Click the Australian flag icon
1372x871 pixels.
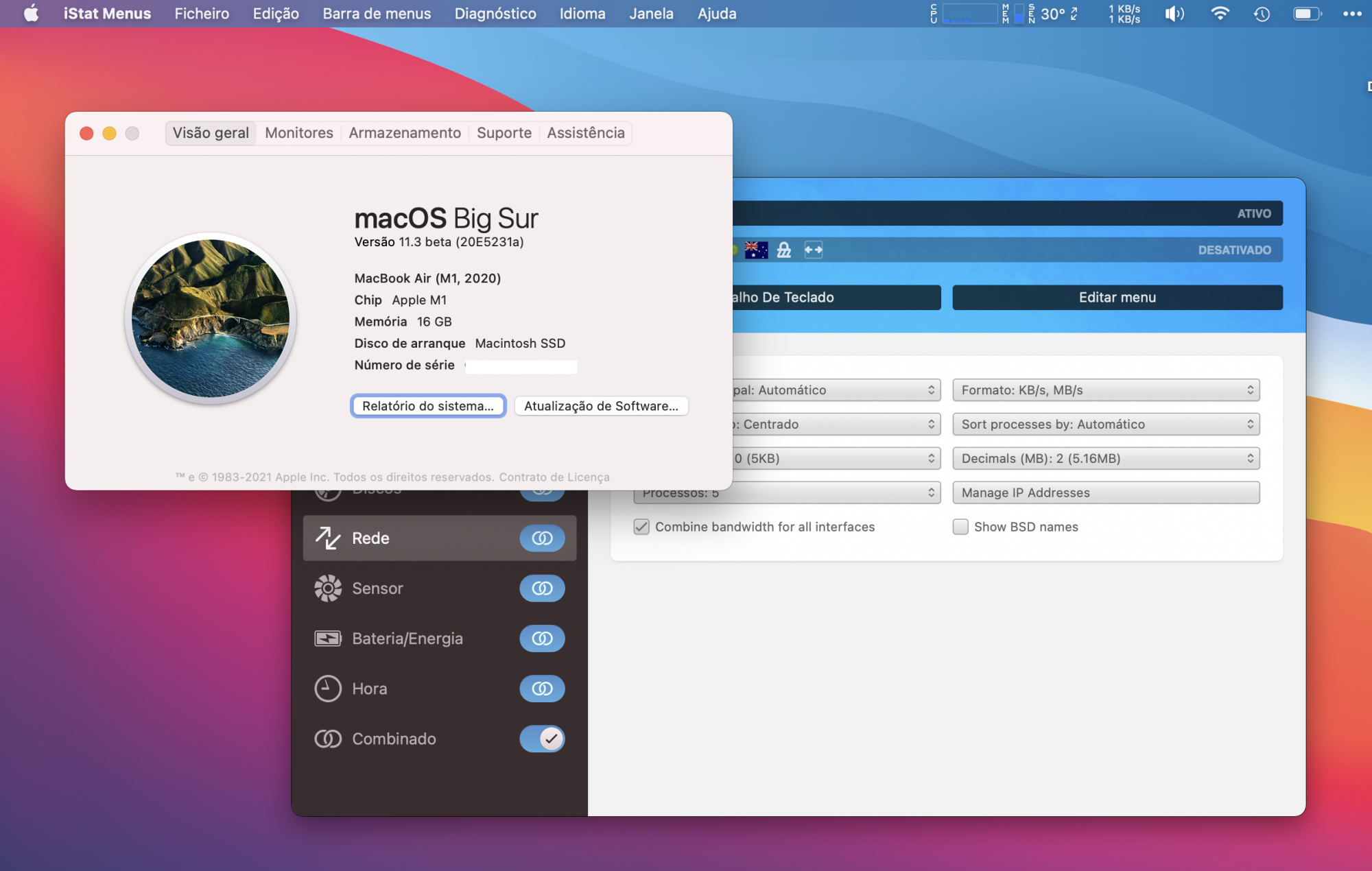point(756,250)
